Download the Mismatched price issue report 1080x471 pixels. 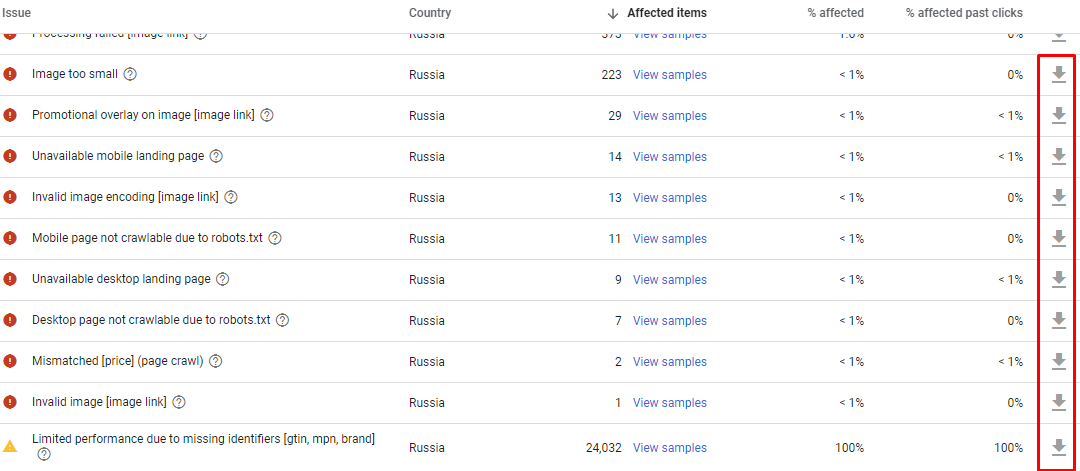1059,361
